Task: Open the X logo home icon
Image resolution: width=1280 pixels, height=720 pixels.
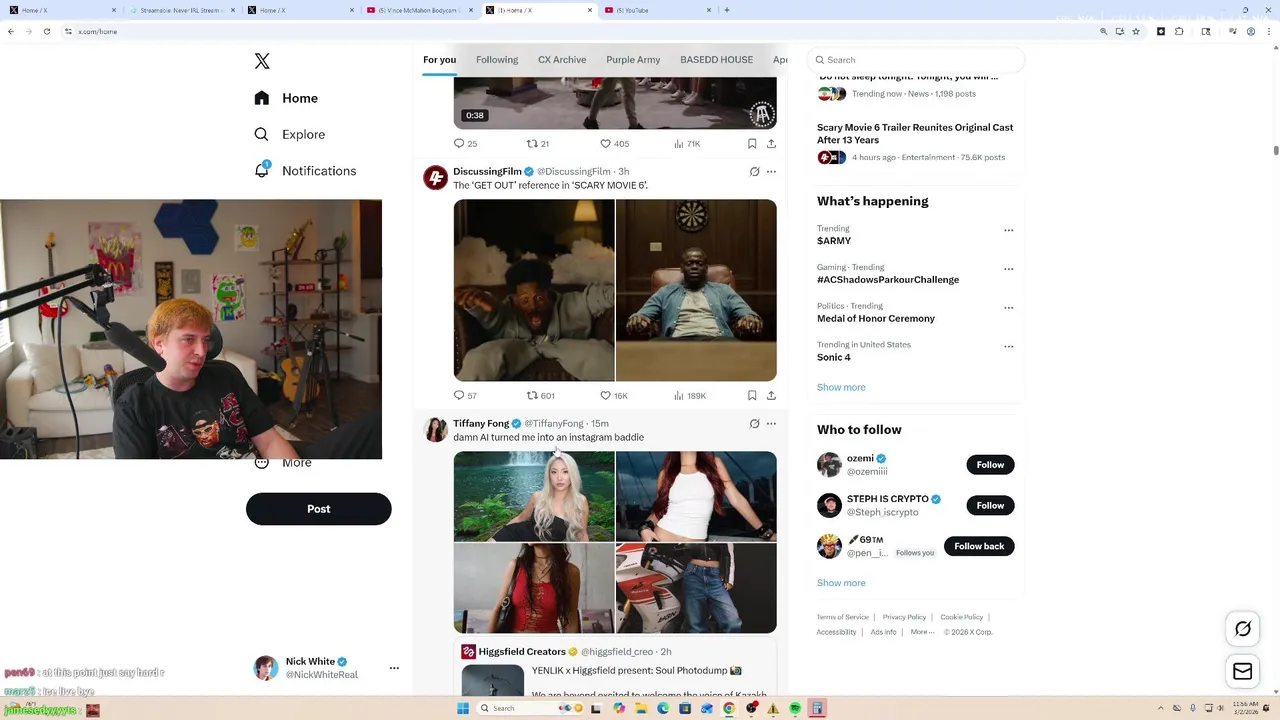Action: point(262,61)
